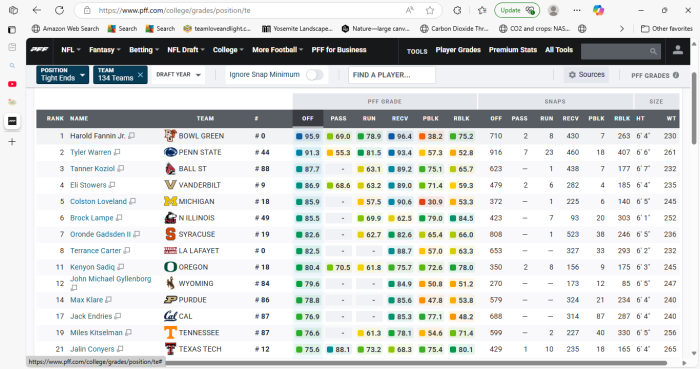Image resolution: width=700 pixels, height=369 pixels.
Task: Expand the NFL Draft menu
Action: [x=186, y=50]
